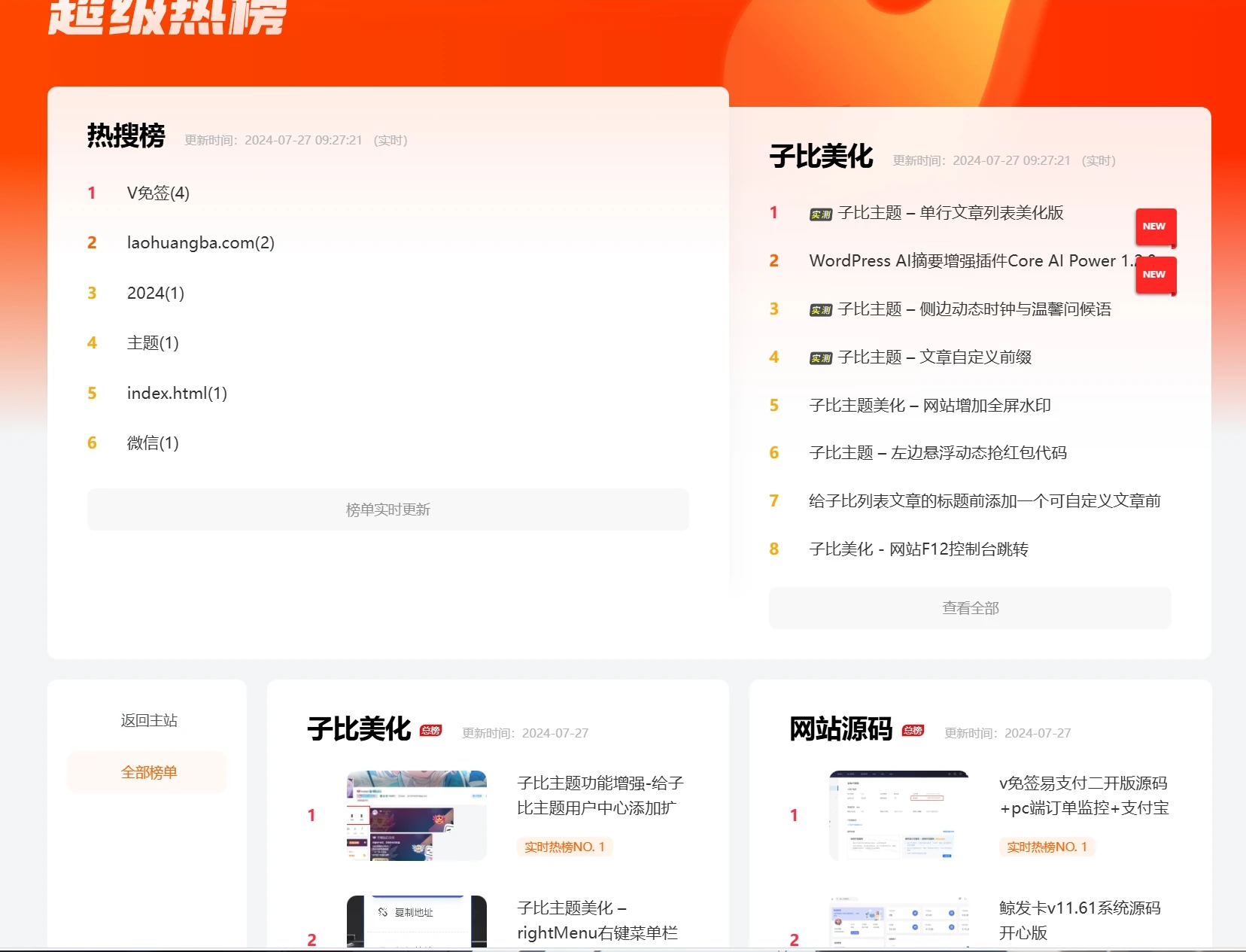Expand the full list via 查看全部
This screenshot has height=952, width=1246.
969,607
